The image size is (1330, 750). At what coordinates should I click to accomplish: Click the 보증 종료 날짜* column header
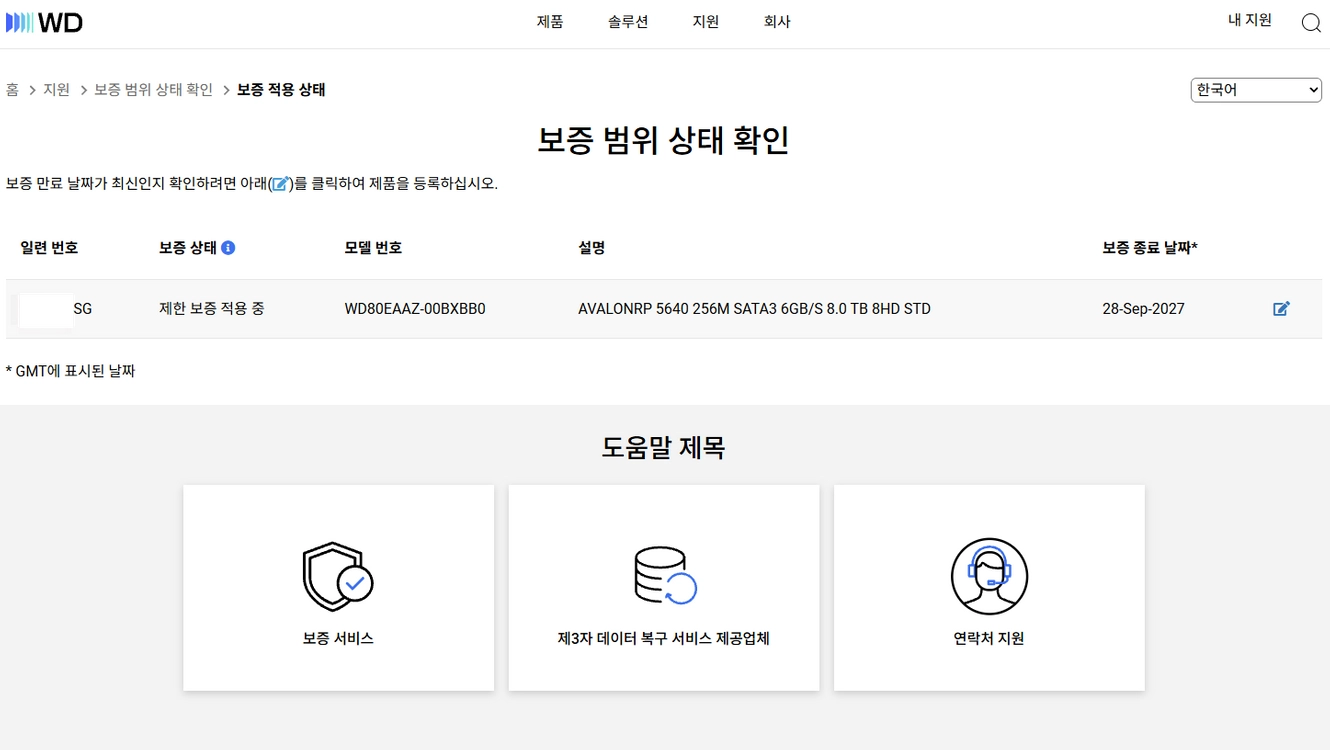[1150, 248]
